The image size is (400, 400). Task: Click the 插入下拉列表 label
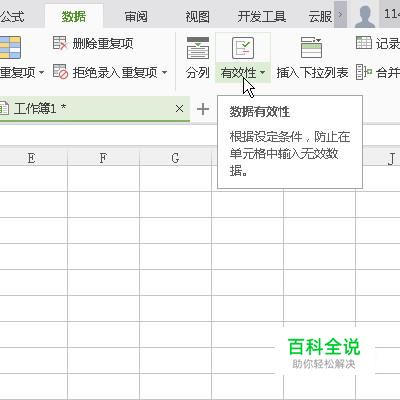312,72
